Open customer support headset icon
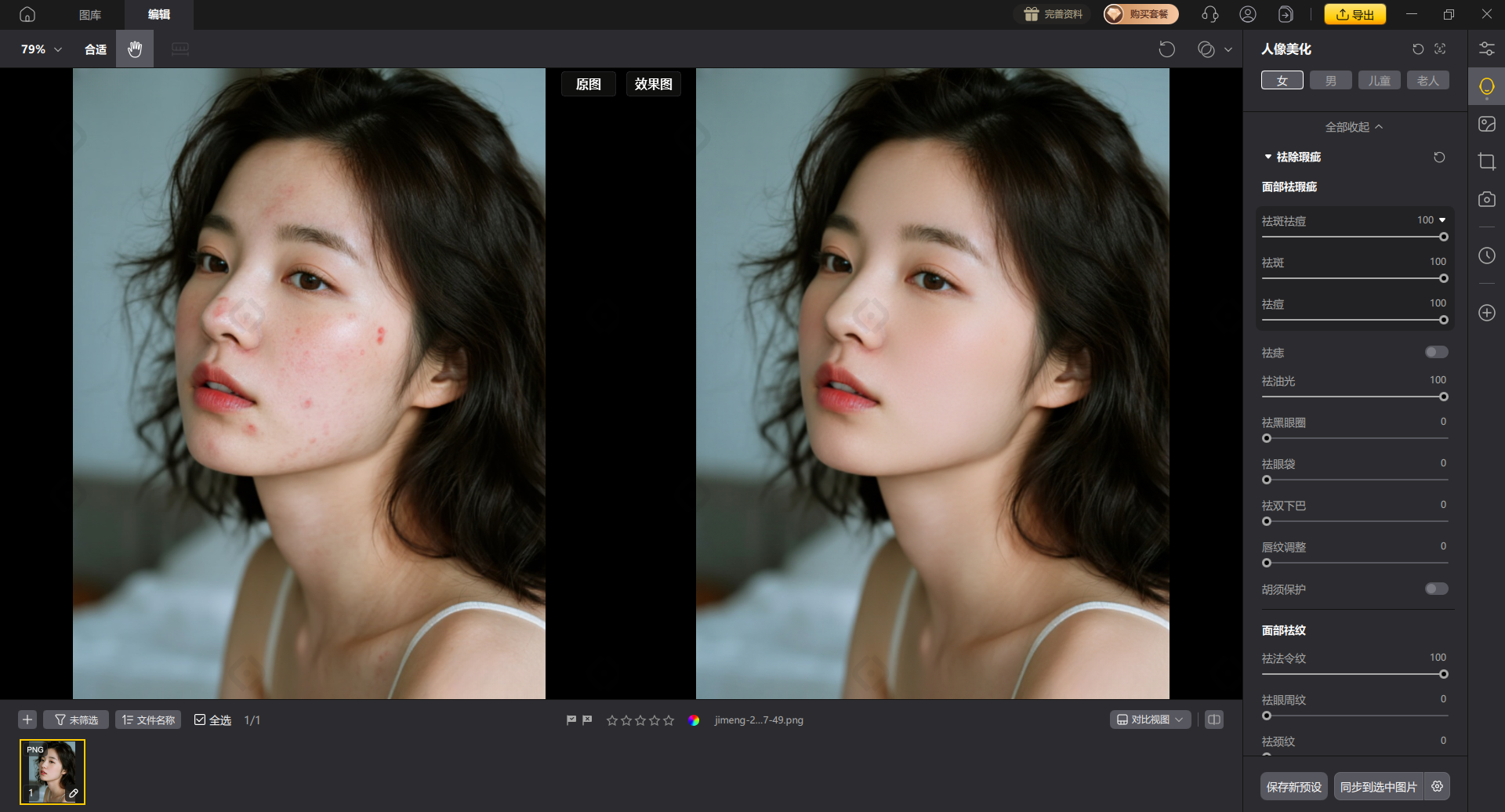This screenshot has height=812, width=1505. coord(1209,14)
